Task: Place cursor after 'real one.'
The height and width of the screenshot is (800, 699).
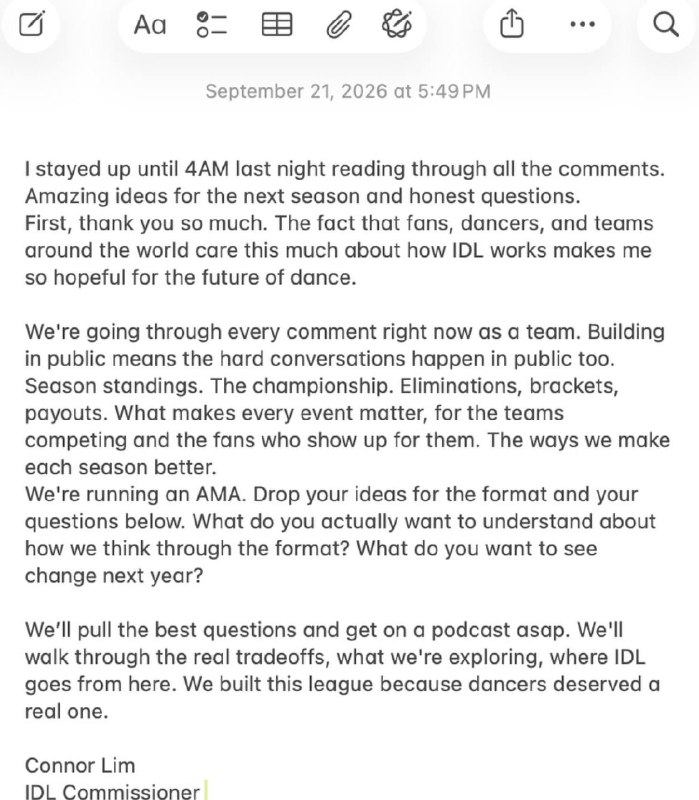Action: 109,711
